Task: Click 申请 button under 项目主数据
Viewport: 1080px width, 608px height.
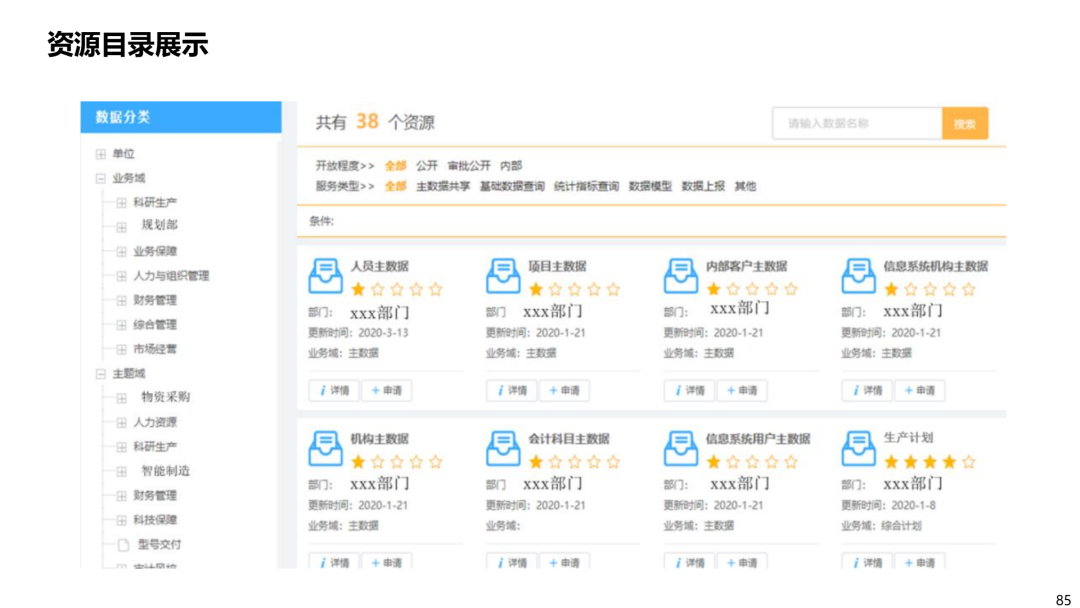Action: tap(564, 390)
